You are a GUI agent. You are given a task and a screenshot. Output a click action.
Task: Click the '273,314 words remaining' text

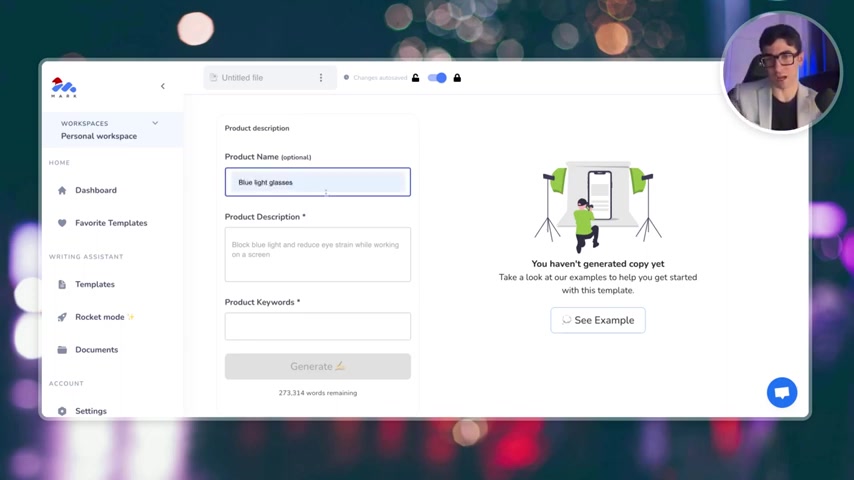(318, 393)
